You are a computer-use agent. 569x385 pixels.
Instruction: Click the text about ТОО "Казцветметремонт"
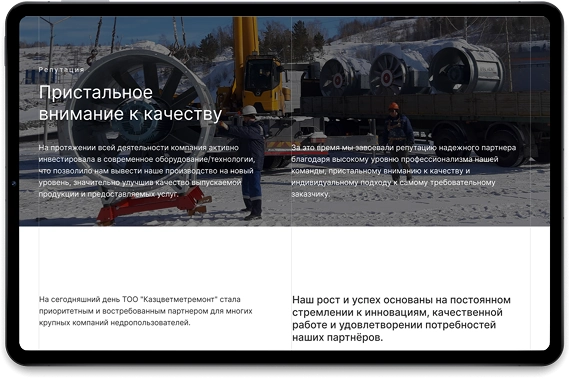(146, 311)
